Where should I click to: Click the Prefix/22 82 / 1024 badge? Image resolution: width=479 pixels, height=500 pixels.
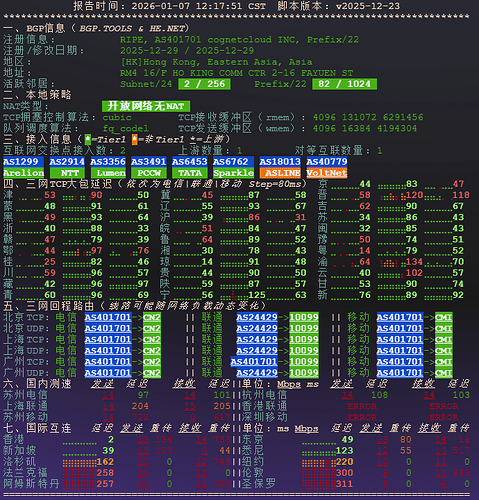pyautogui.click(x=344, y=84)
